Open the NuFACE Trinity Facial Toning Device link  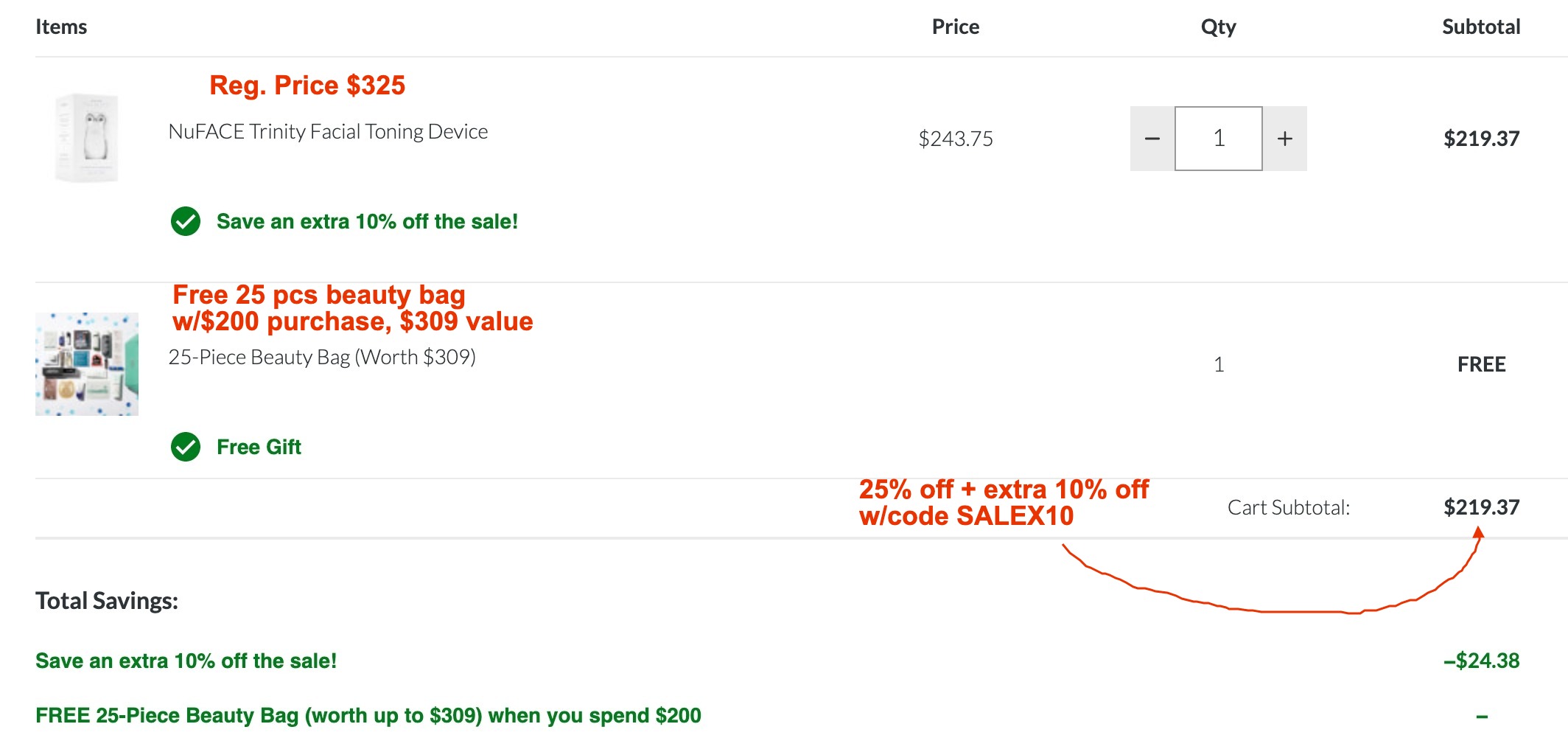(328, 132)
